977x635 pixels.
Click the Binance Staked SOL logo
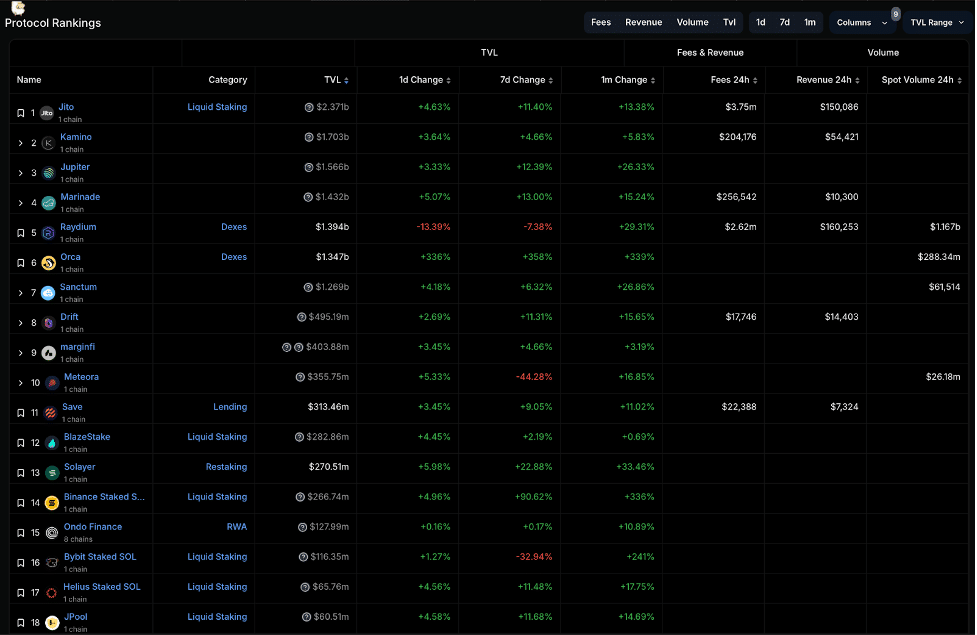(x=52, y=503)
